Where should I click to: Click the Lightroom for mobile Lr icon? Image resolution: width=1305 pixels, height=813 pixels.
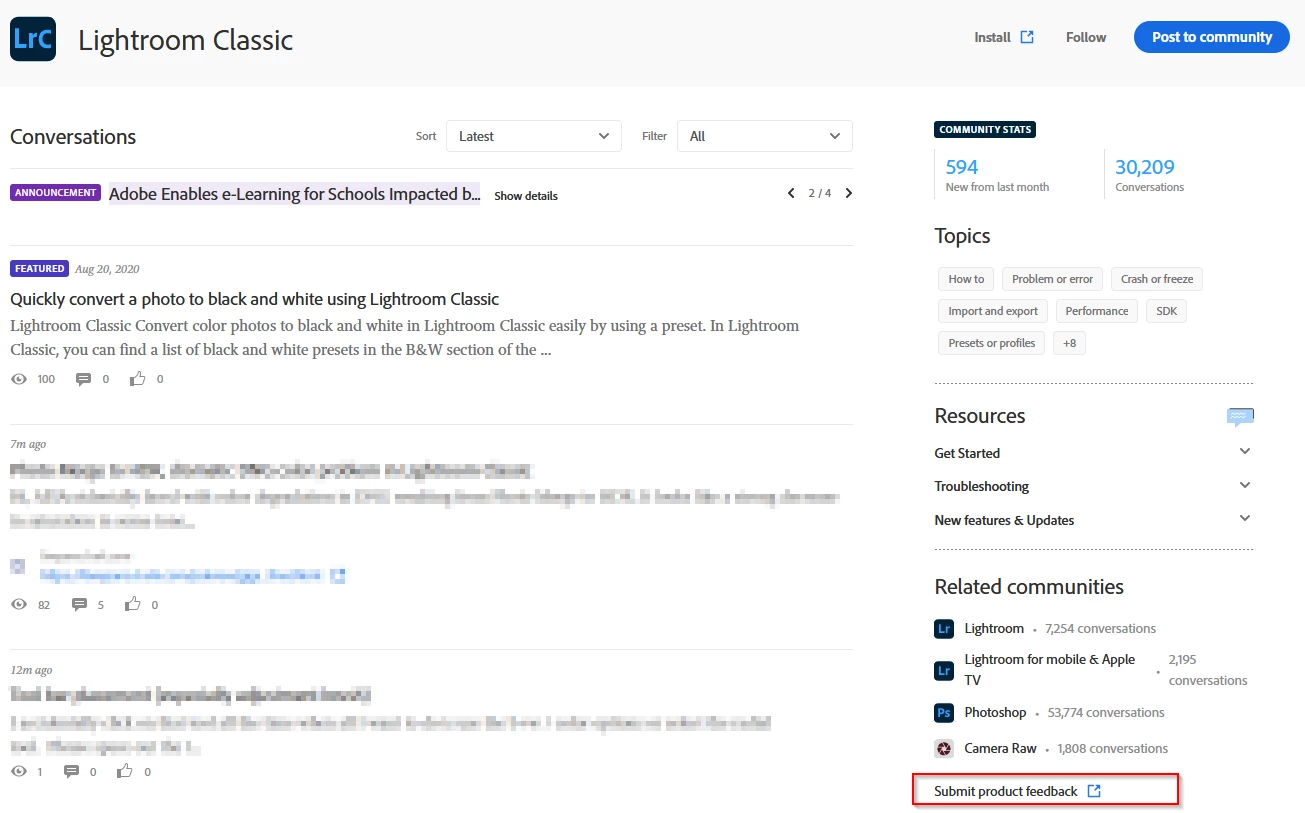pos(944,670)
